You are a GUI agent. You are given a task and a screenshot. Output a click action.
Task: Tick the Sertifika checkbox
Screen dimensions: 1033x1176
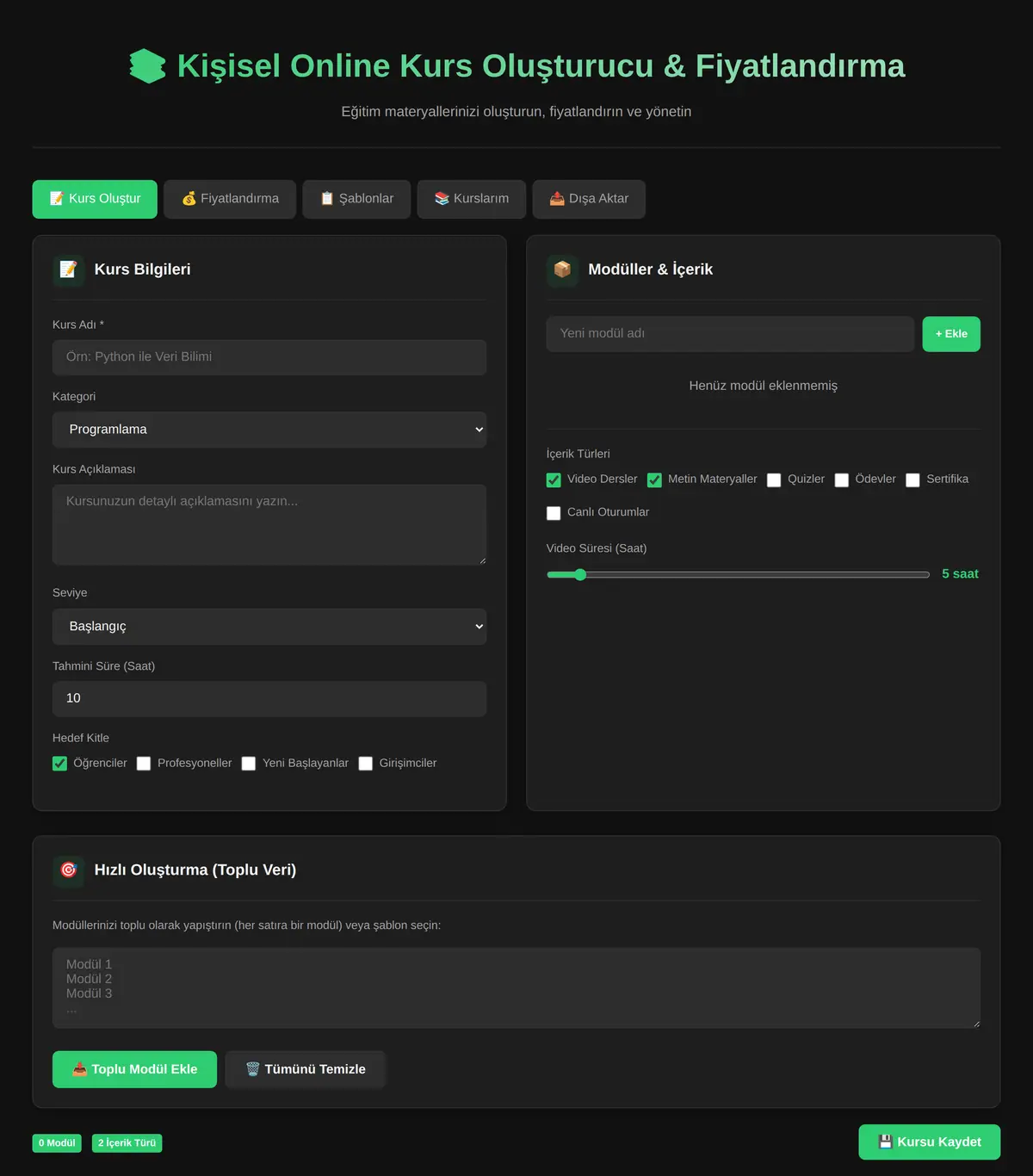(912, 480)
